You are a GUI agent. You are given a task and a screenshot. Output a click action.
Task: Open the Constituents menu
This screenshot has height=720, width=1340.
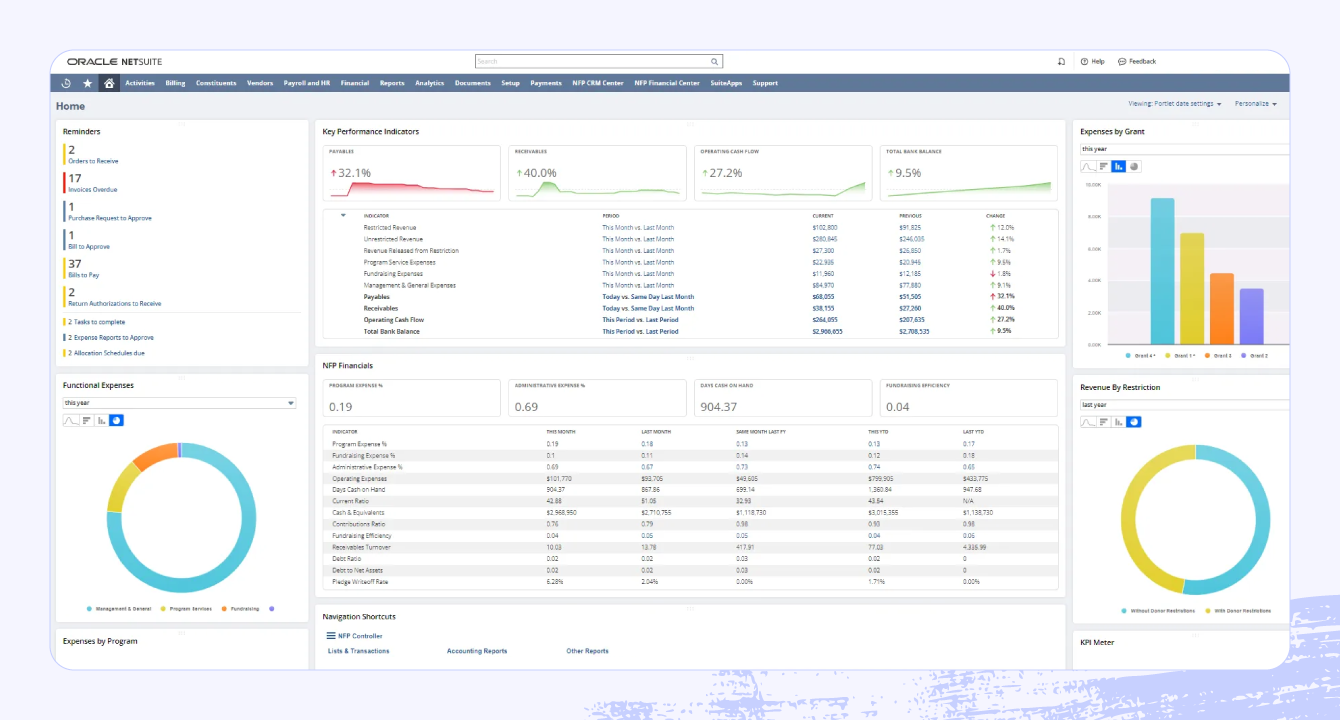tap(216, 84)
